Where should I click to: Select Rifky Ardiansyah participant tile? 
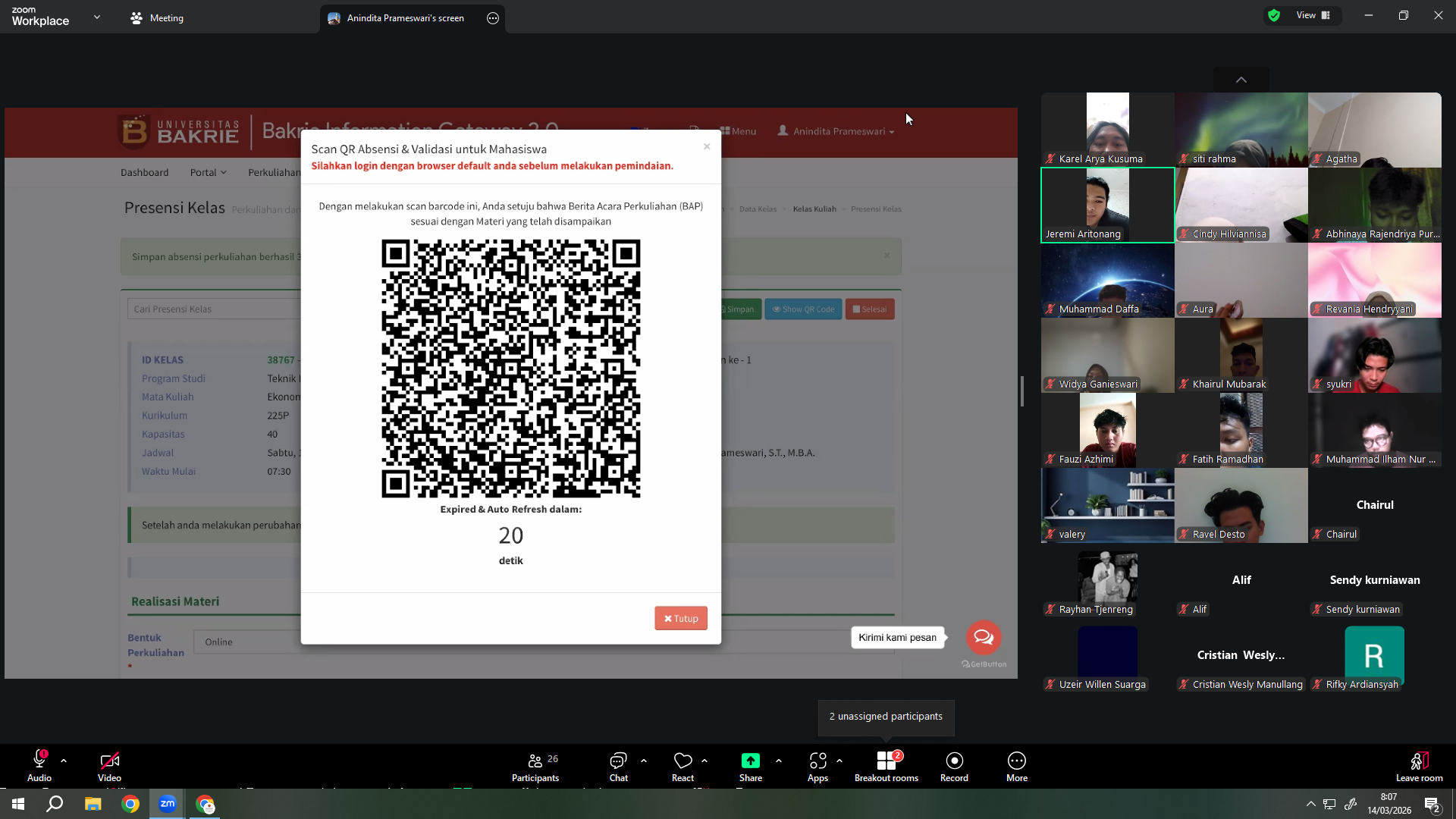[x=1375, y=655]
